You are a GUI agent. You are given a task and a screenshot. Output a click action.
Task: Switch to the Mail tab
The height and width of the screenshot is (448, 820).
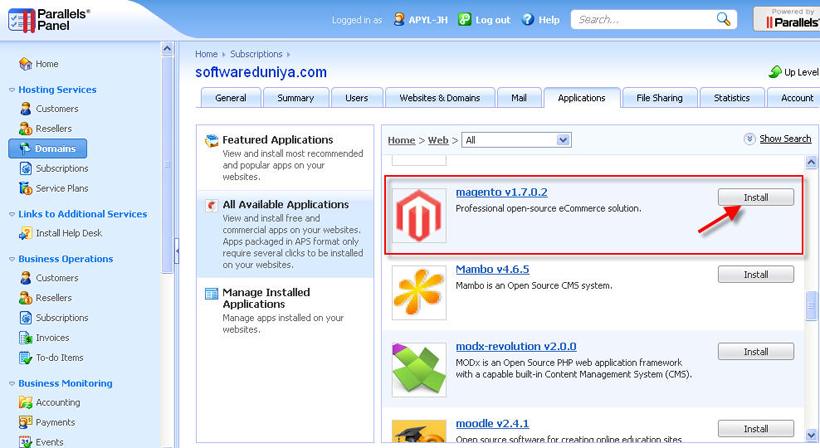519,98
